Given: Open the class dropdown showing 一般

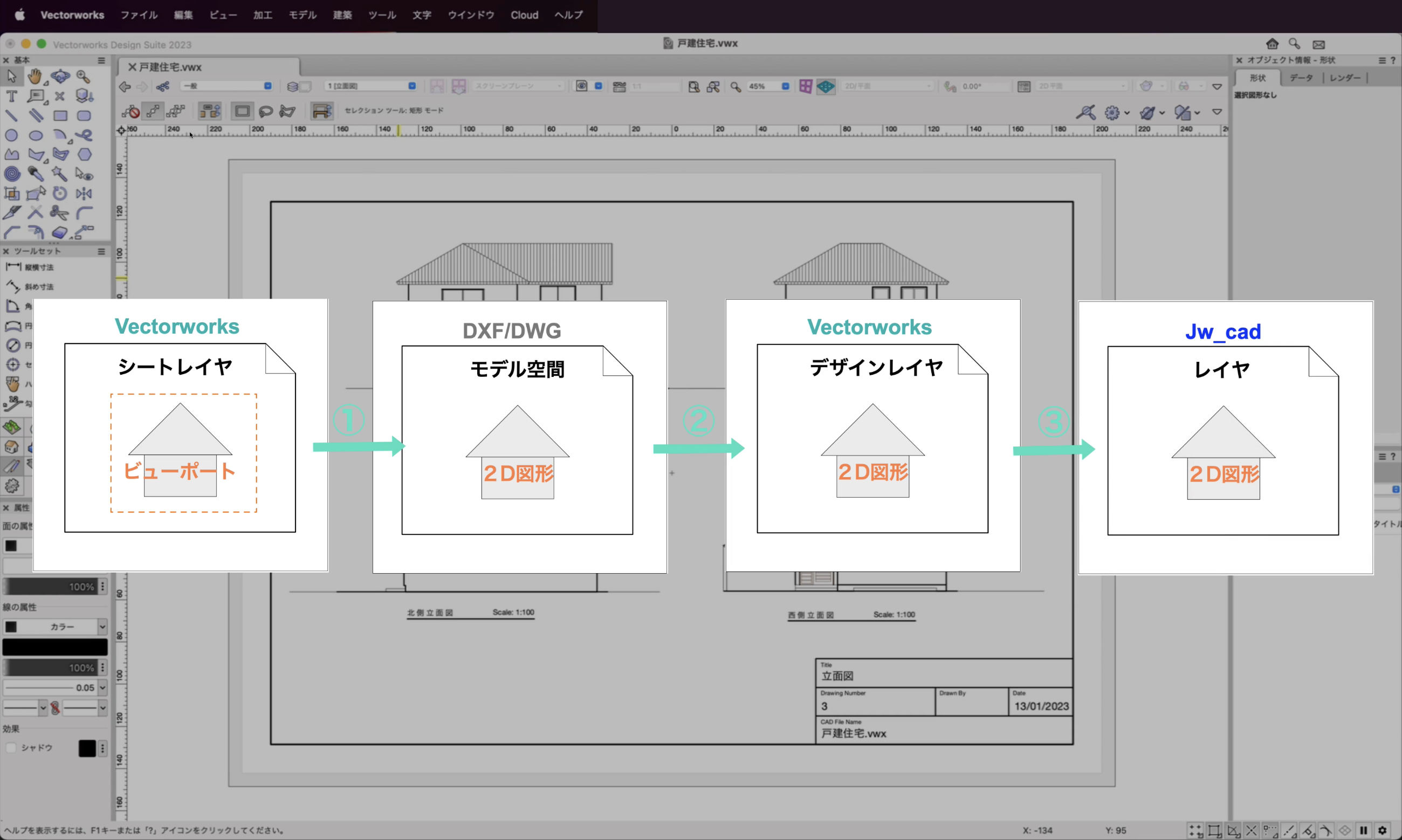Looking at the screenshot, I should (x=226, y=86).
